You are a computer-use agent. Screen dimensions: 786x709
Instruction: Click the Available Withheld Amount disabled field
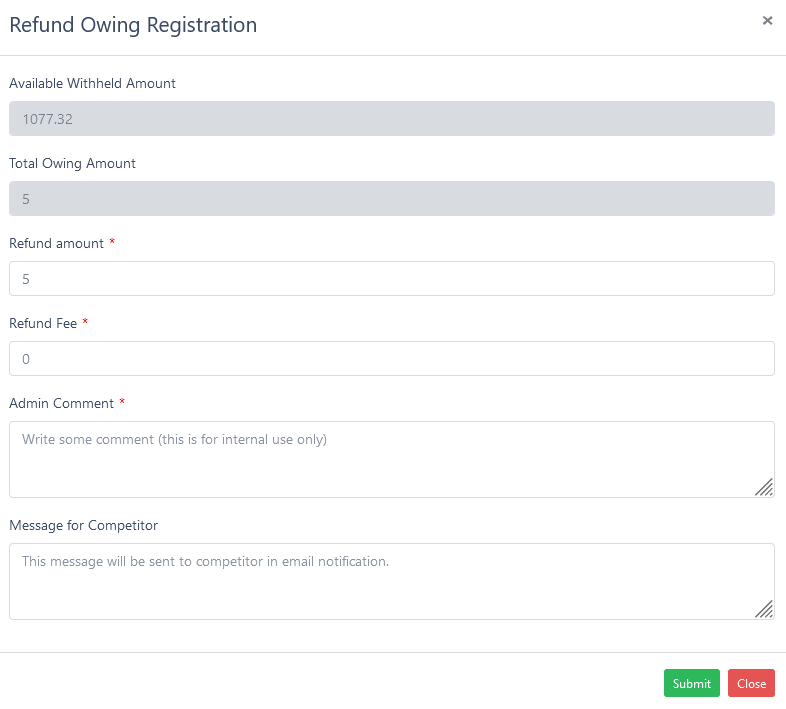tap(392, 119)
